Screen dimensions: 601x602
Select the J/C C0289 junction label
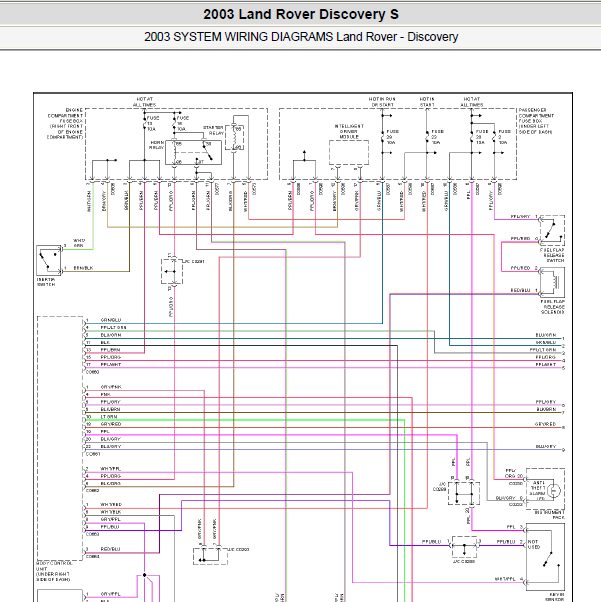pos(440,486)
